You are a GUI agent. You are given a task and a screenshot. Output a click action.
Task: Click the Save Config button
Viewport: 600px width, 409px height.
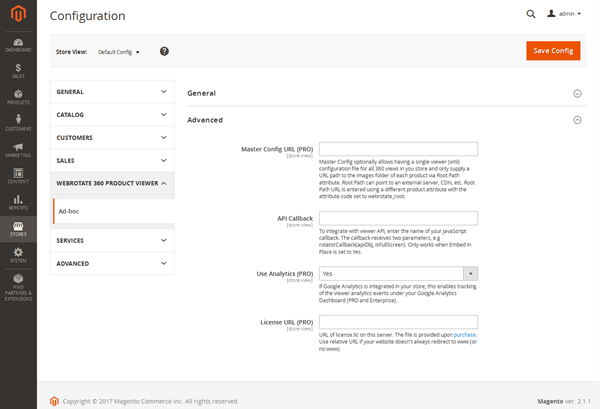(x=552, y=51)
